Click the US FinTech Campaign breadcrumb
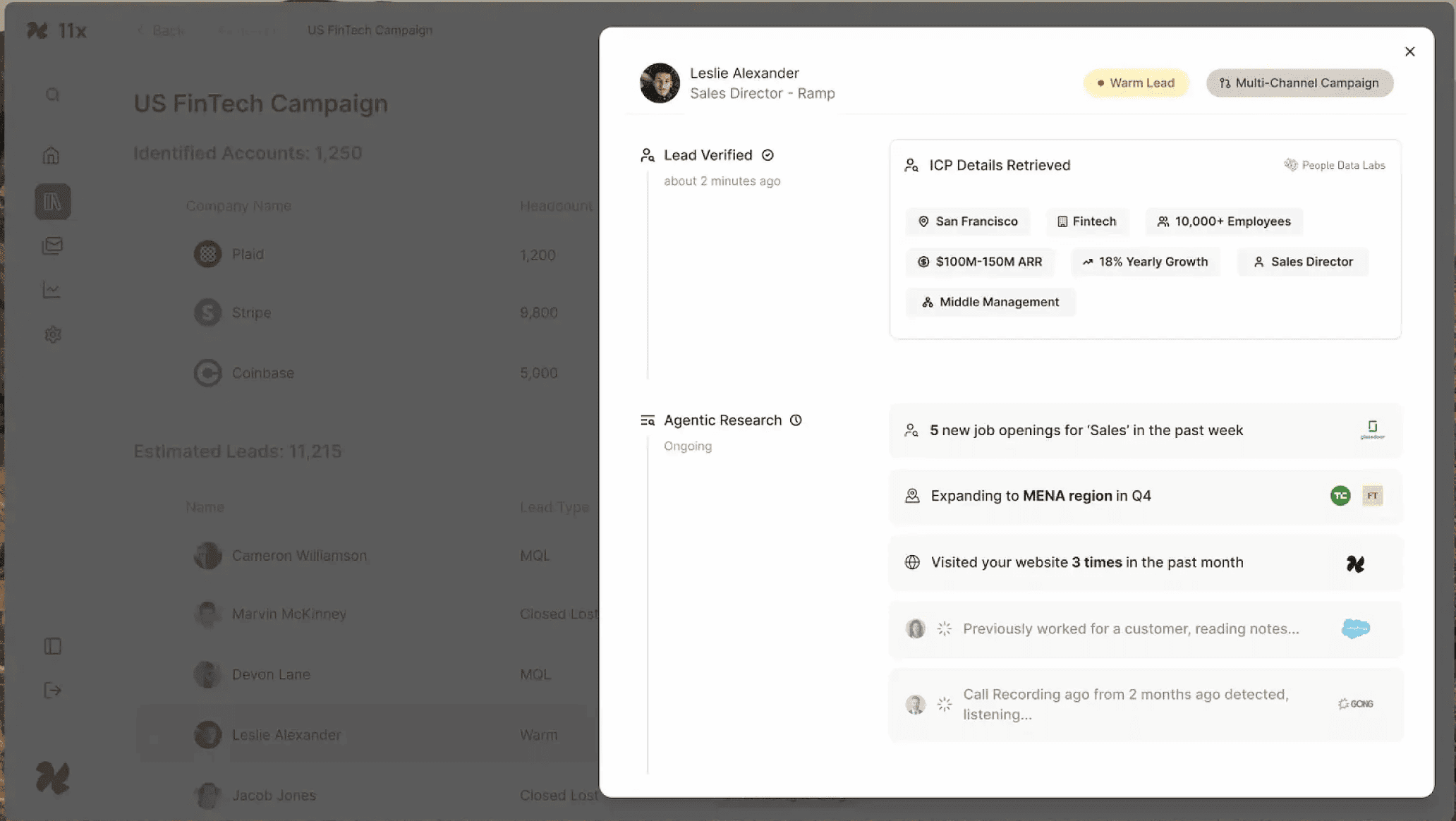The height and width of the screenshot is (821, 1456). (370, 30)
